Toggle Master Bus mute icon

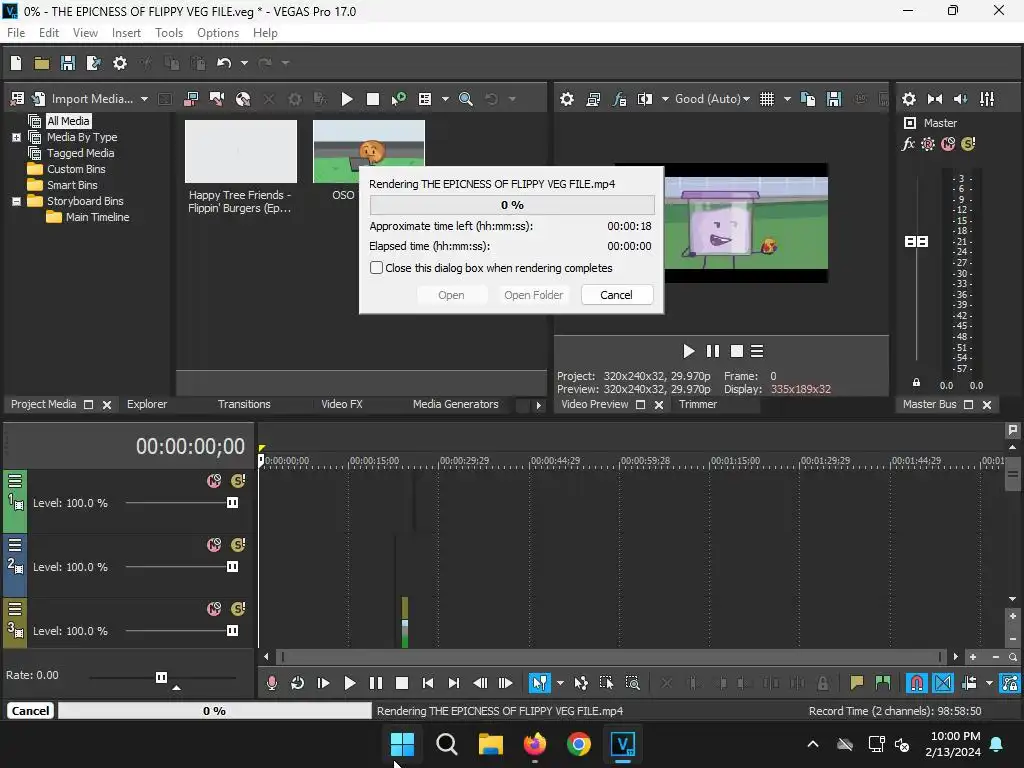click(948, 144)
